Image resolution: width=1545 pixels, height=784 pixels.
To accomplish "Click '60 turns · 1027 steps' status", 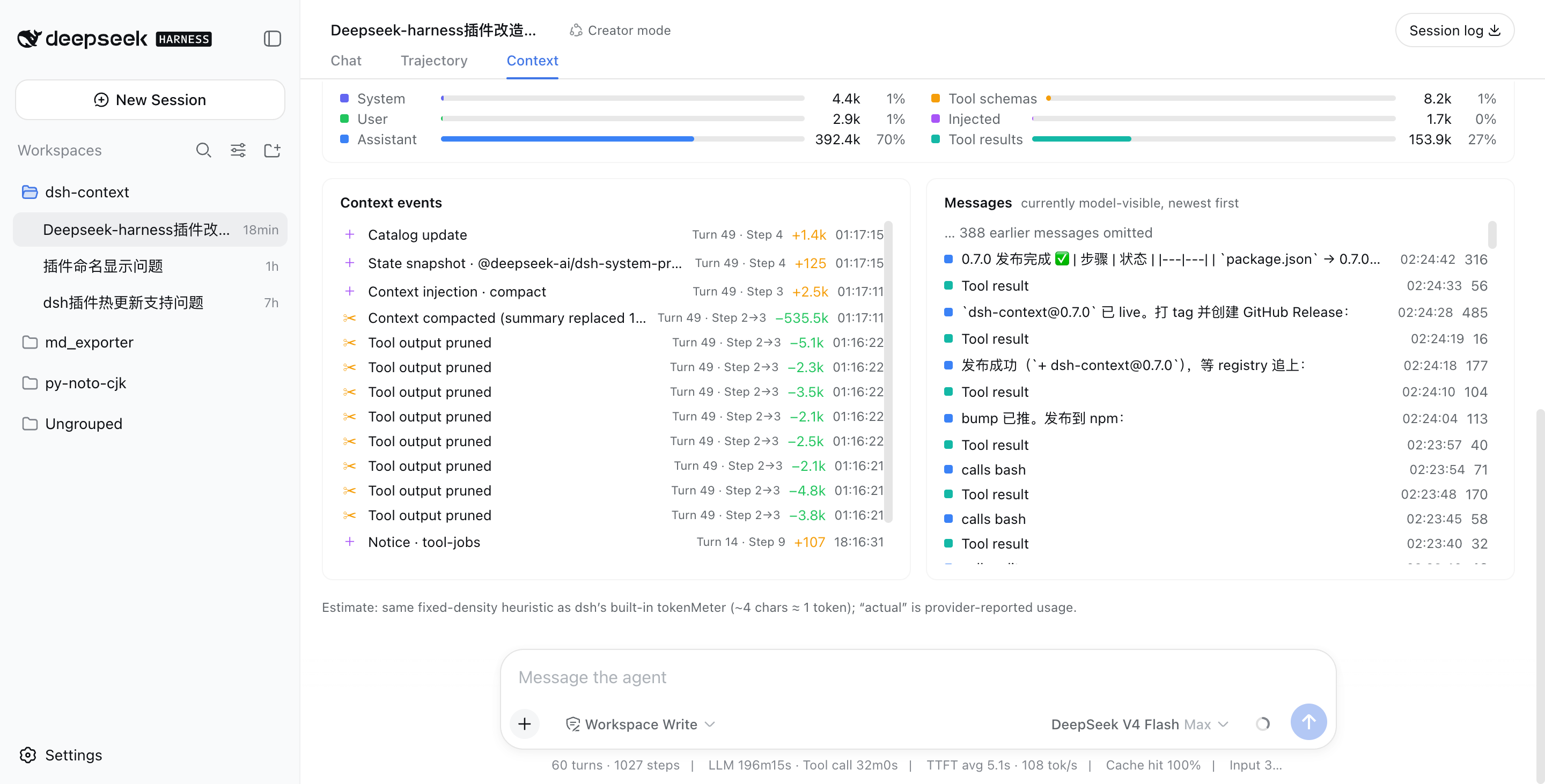I will (615, 765).
